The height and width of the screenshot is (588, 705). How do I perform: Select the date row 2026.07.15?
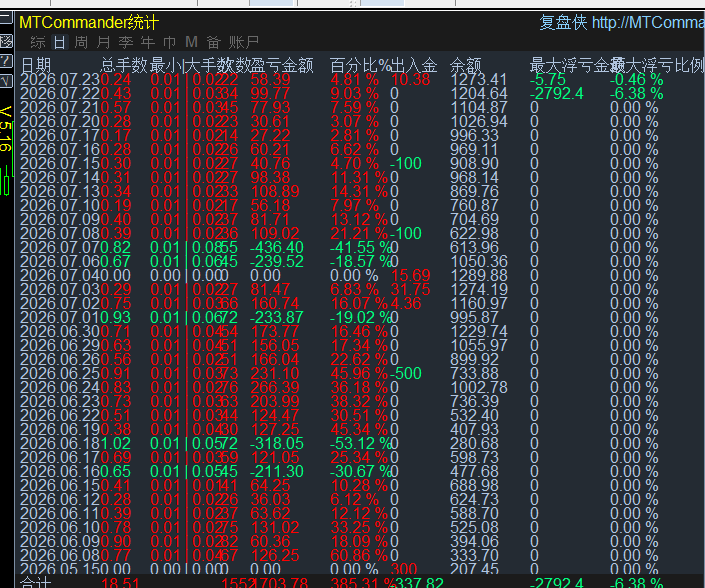(60, 163)
